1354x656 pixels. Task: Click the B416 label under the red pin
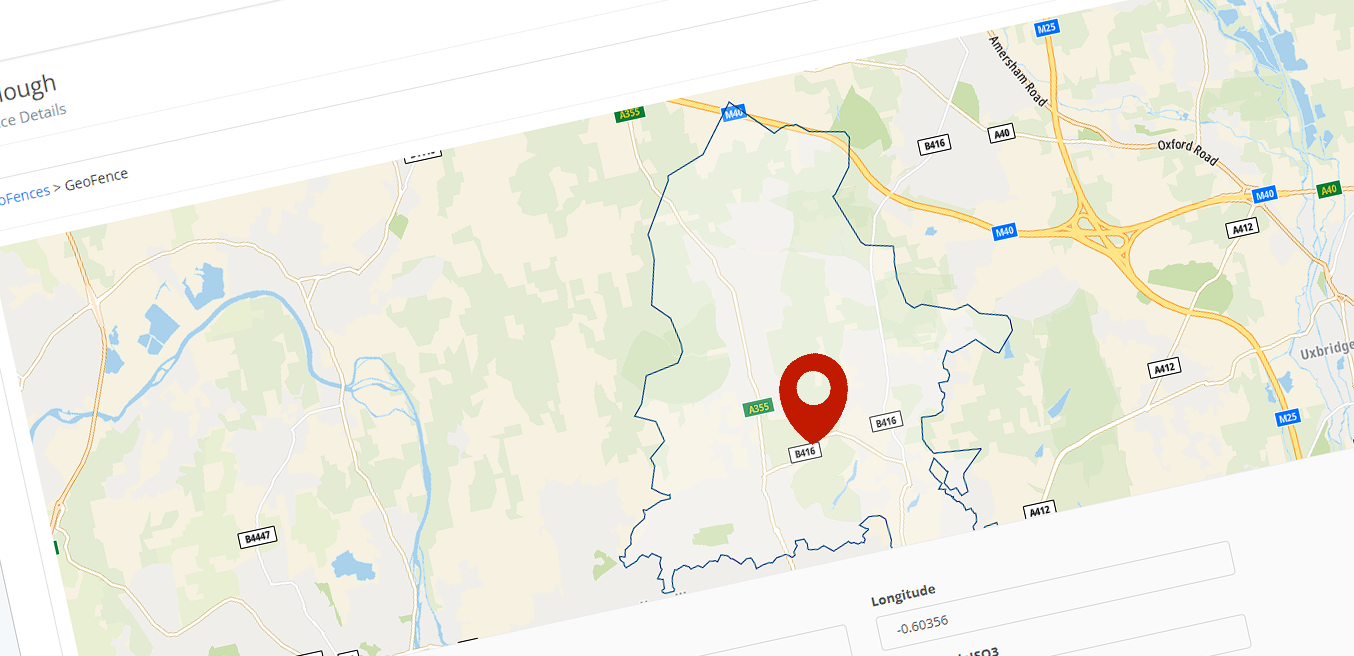[x=806, y=452]
